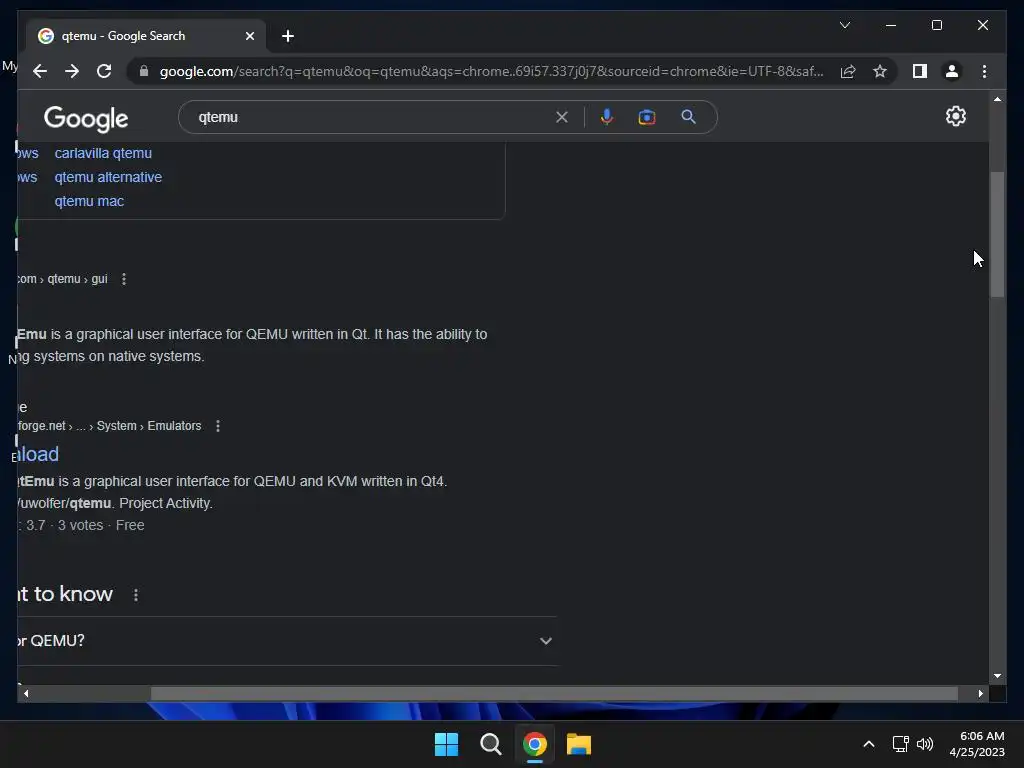
Task: Click the 'qtemu › gui' breadcrumb text
Action: [x=77, y=279]
